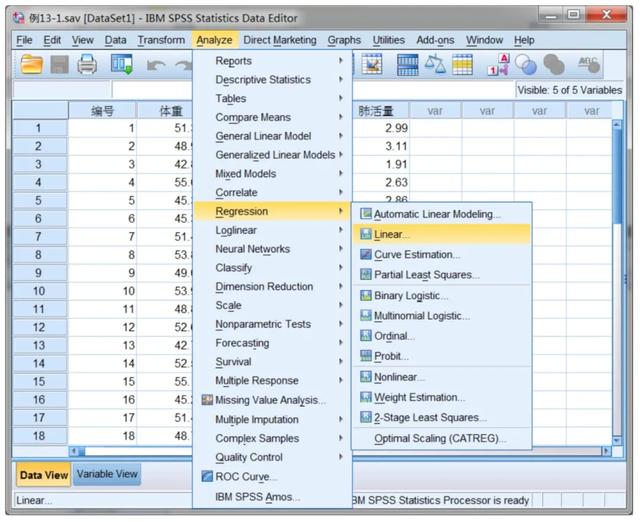The width and height of the screenshot is (640, 522).
Task: Open Optimal Scaling (CATREG) item
Action: coord(442,438)
